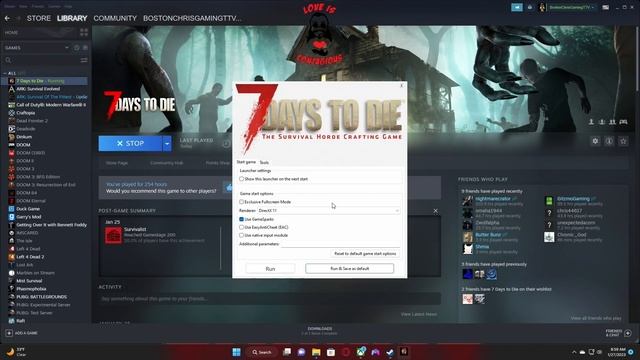Viewport: 640px width, 360px height.
Task: Open the game info icon beside the gear
Action: coord(609,141)
